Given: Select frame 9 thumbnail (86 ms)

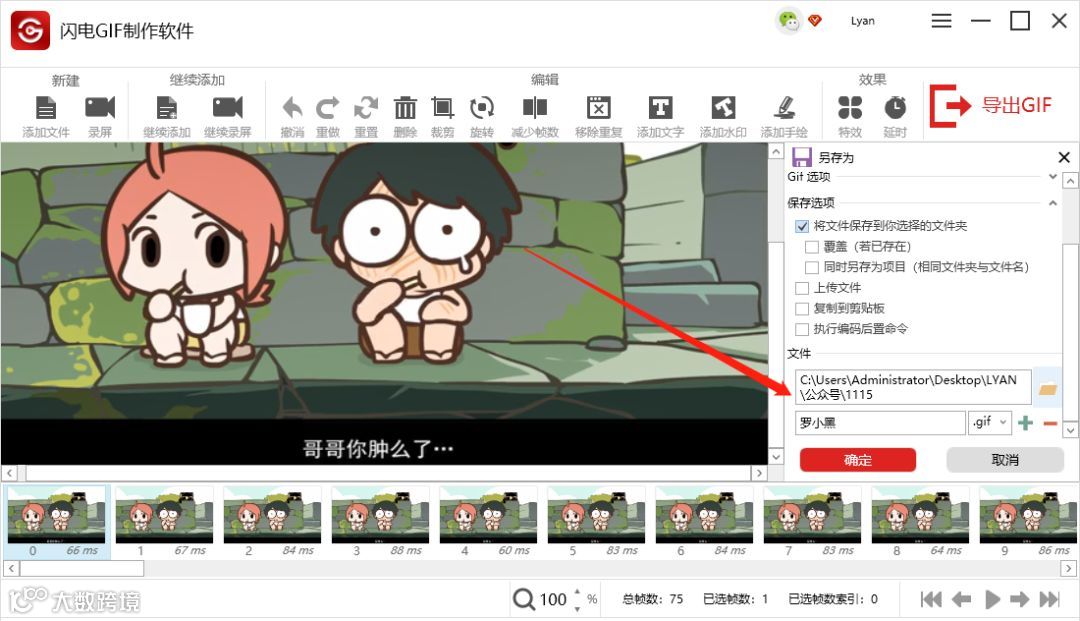Looking at the screenshot, I should click(x=1028, y=522).
